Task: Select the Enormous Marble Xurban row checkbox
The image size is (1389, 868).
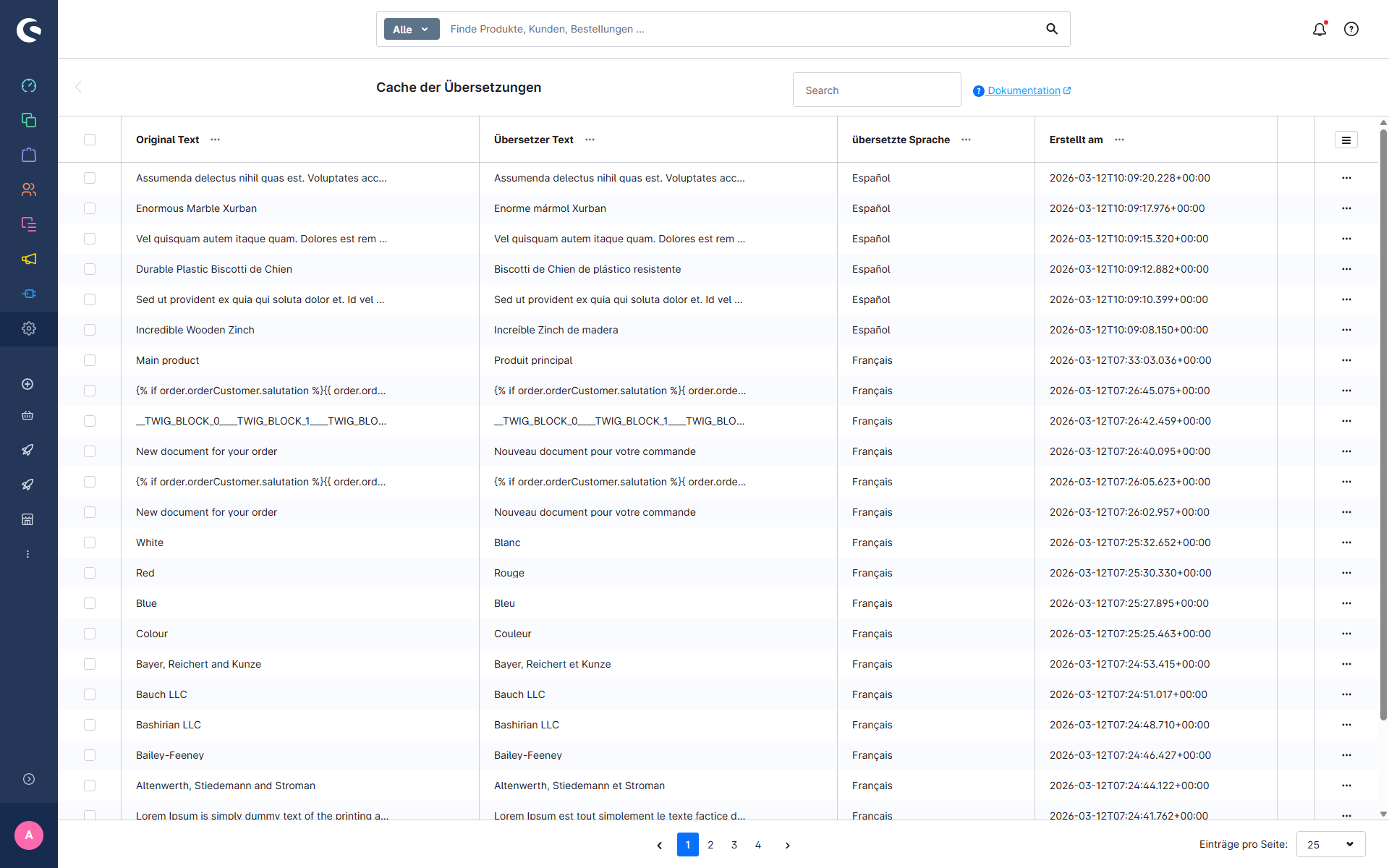Action: (90, 208)
